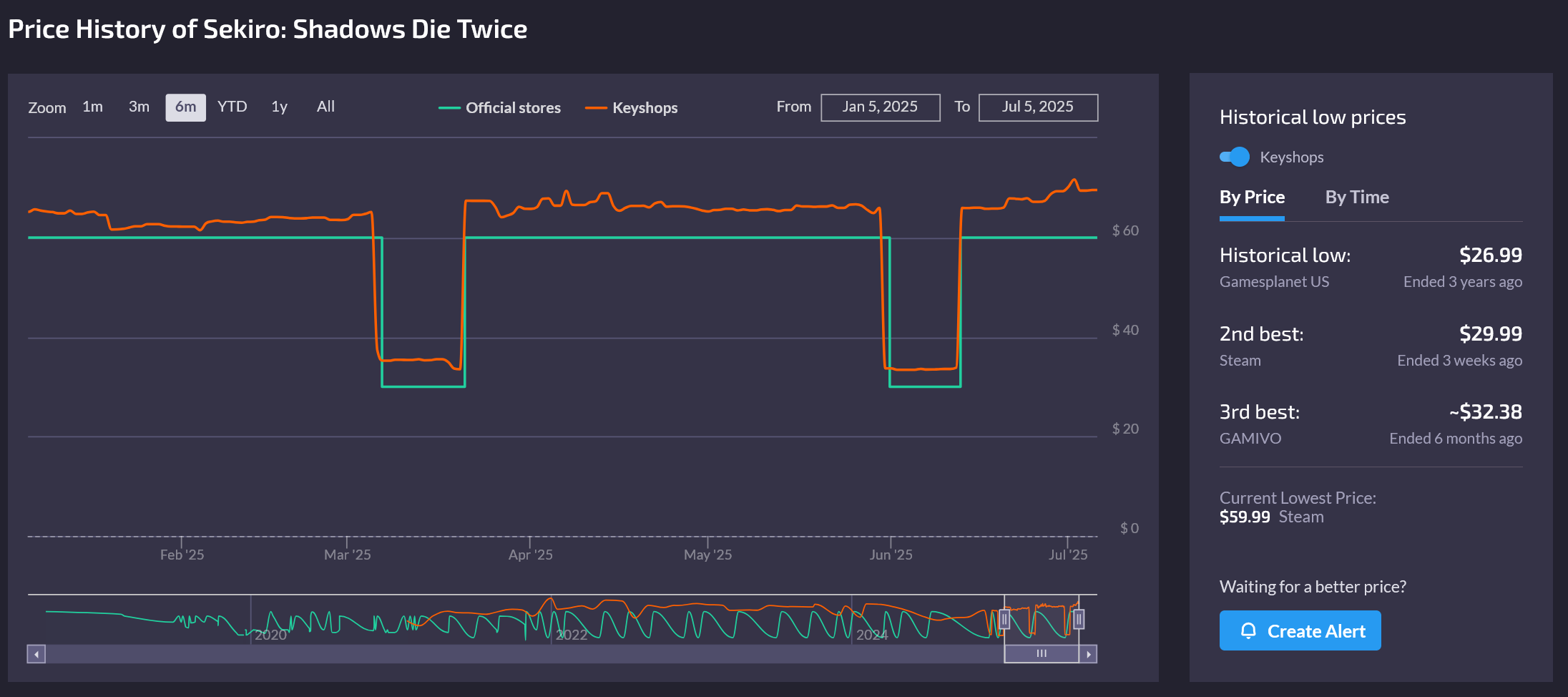1568x697 pixels.
Task: Click the 'Ended 3 weeks ago' text
Action: (1459, 361)
